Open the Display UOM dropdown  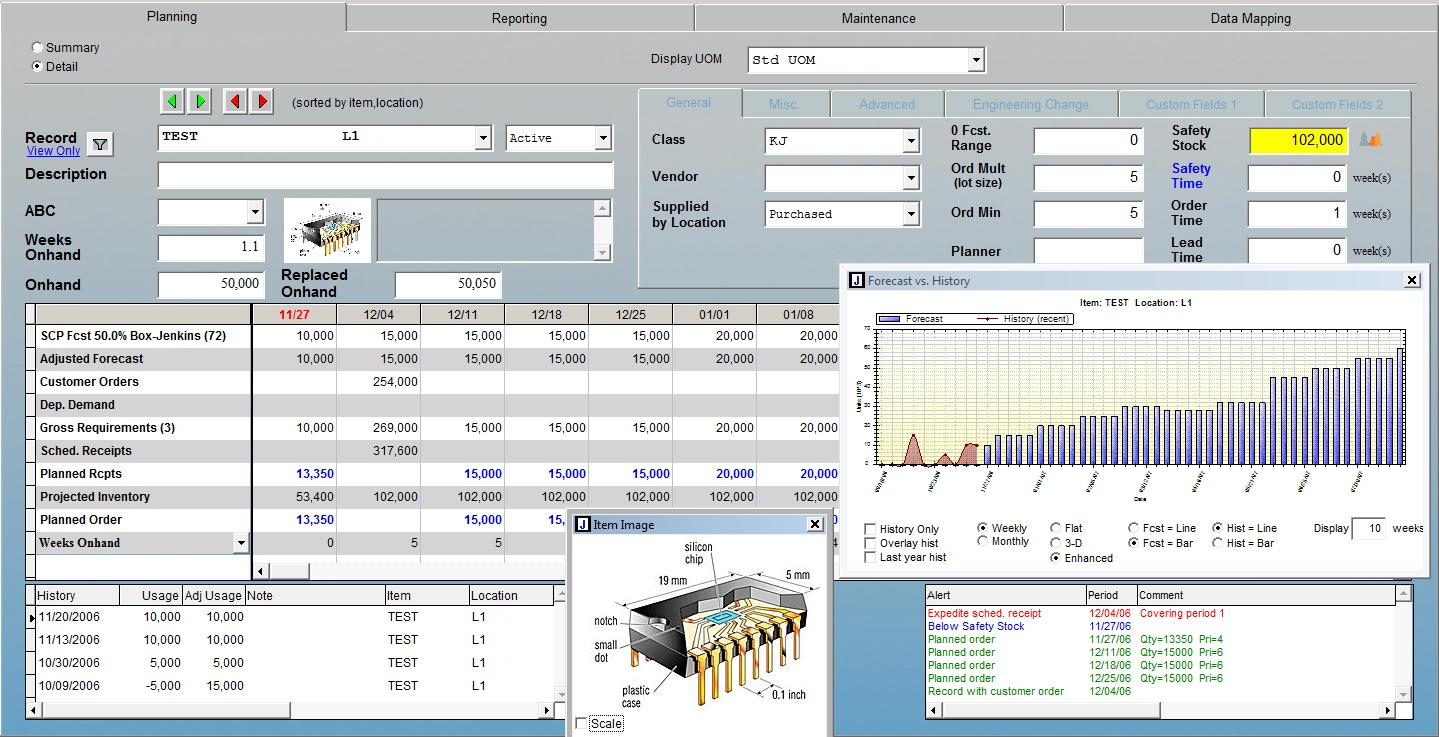[x=975, y=60]
